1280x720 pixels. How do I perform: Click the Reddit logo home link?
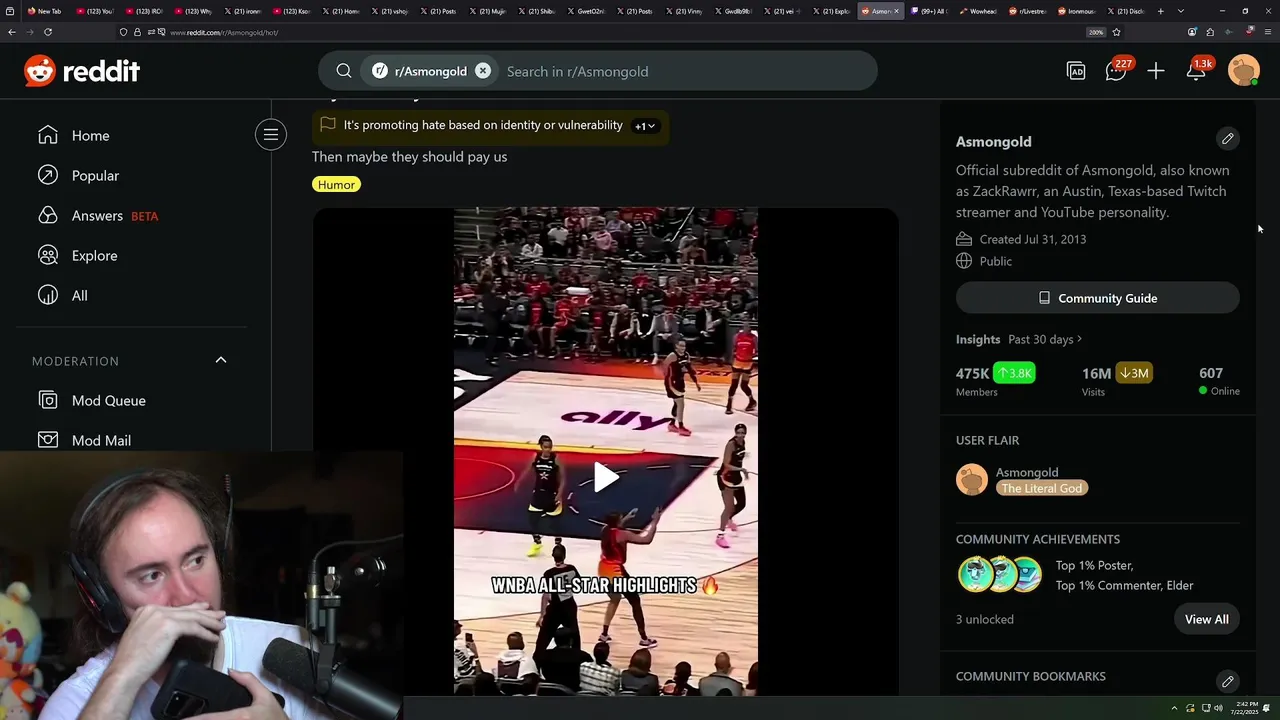[82, 71]
